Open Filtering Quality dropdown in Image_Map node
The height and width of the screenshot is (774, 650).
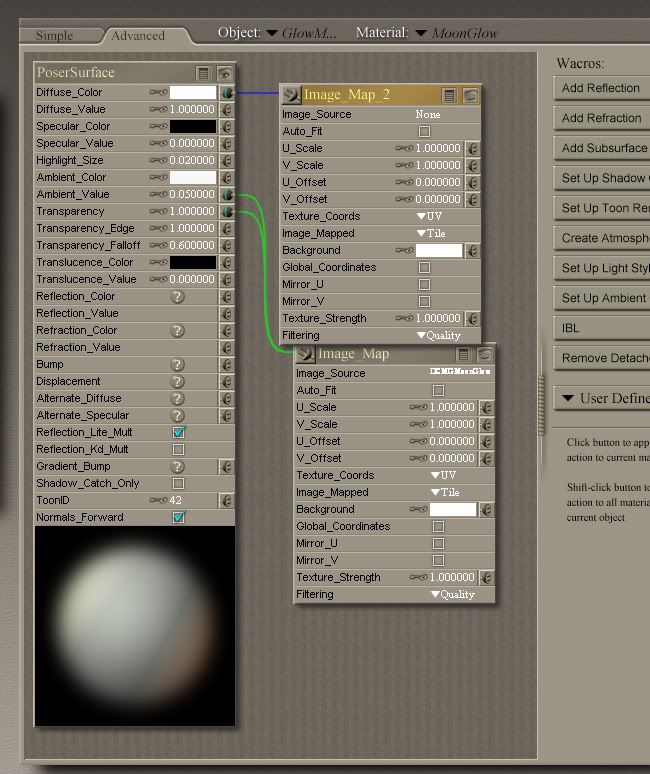[452, 595]
